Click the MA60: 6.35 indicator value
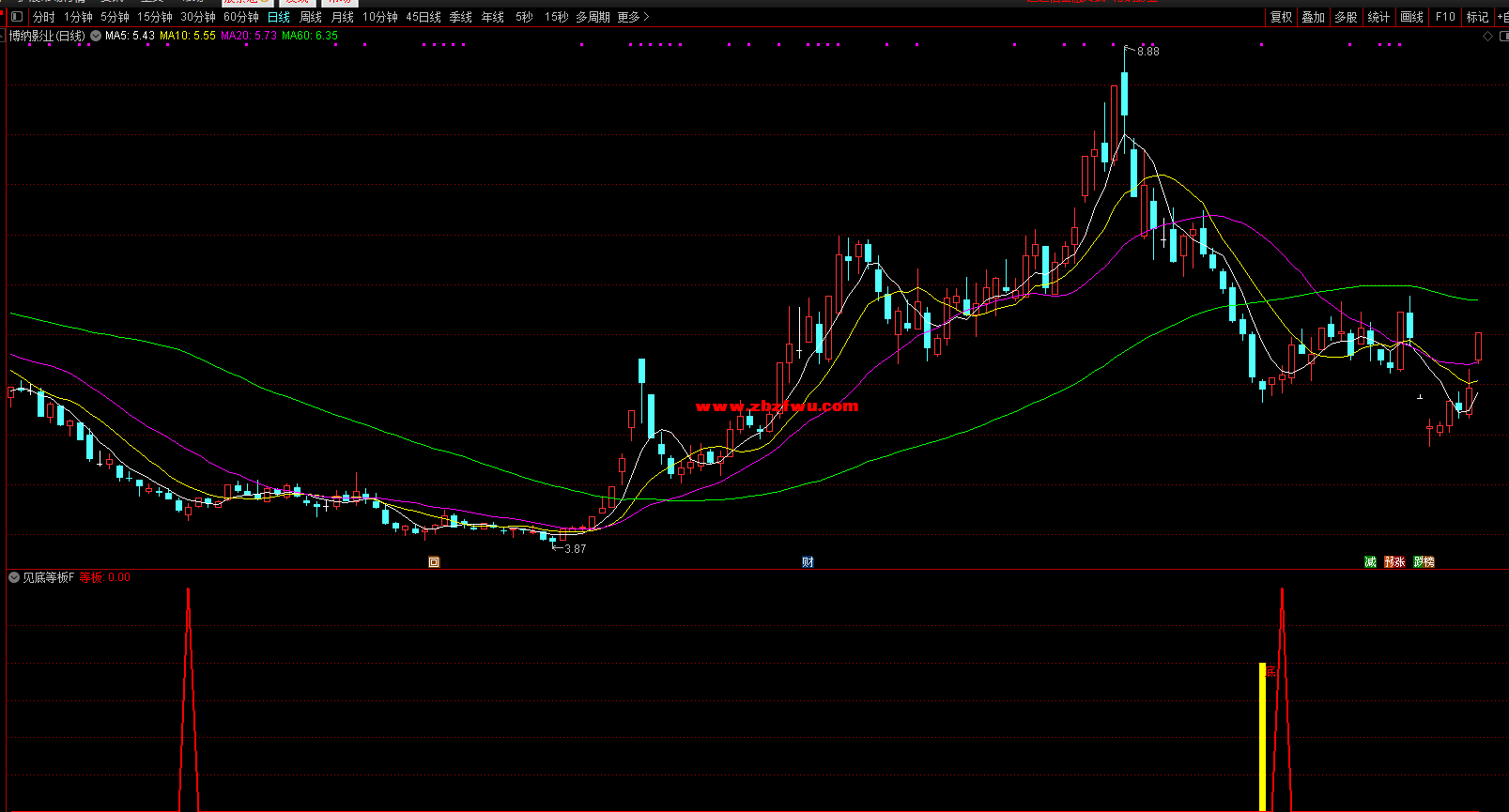This screenshot has height=812, width=1509. coord(310,36)
